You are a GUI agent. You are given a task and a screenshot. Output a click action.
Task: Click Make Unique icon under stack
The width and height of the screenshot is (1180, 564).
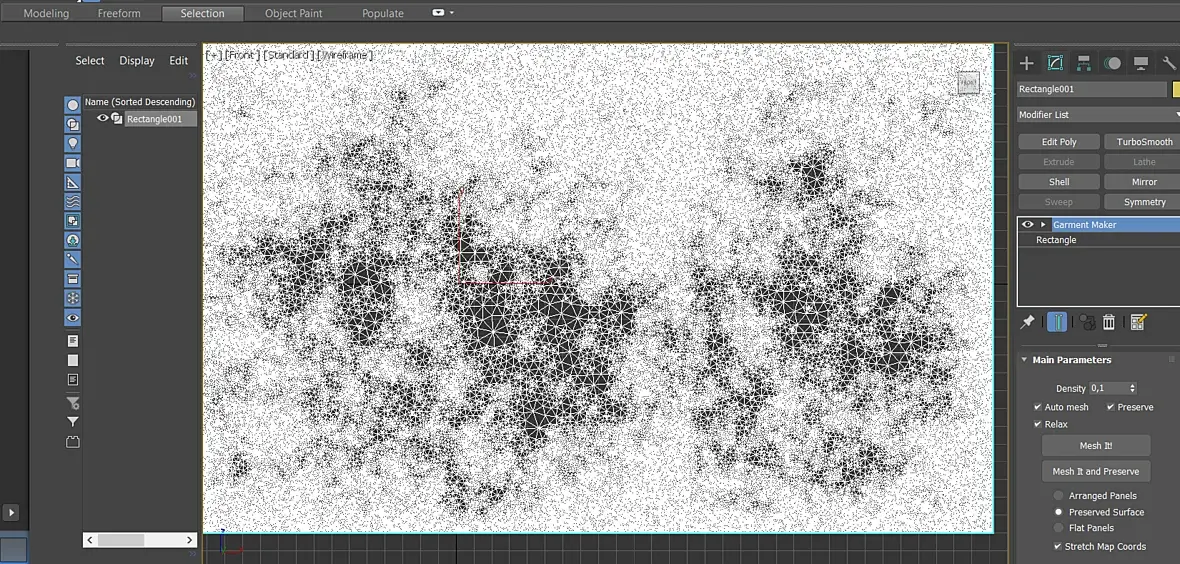pyautogui.click(x=1086, y=322)
